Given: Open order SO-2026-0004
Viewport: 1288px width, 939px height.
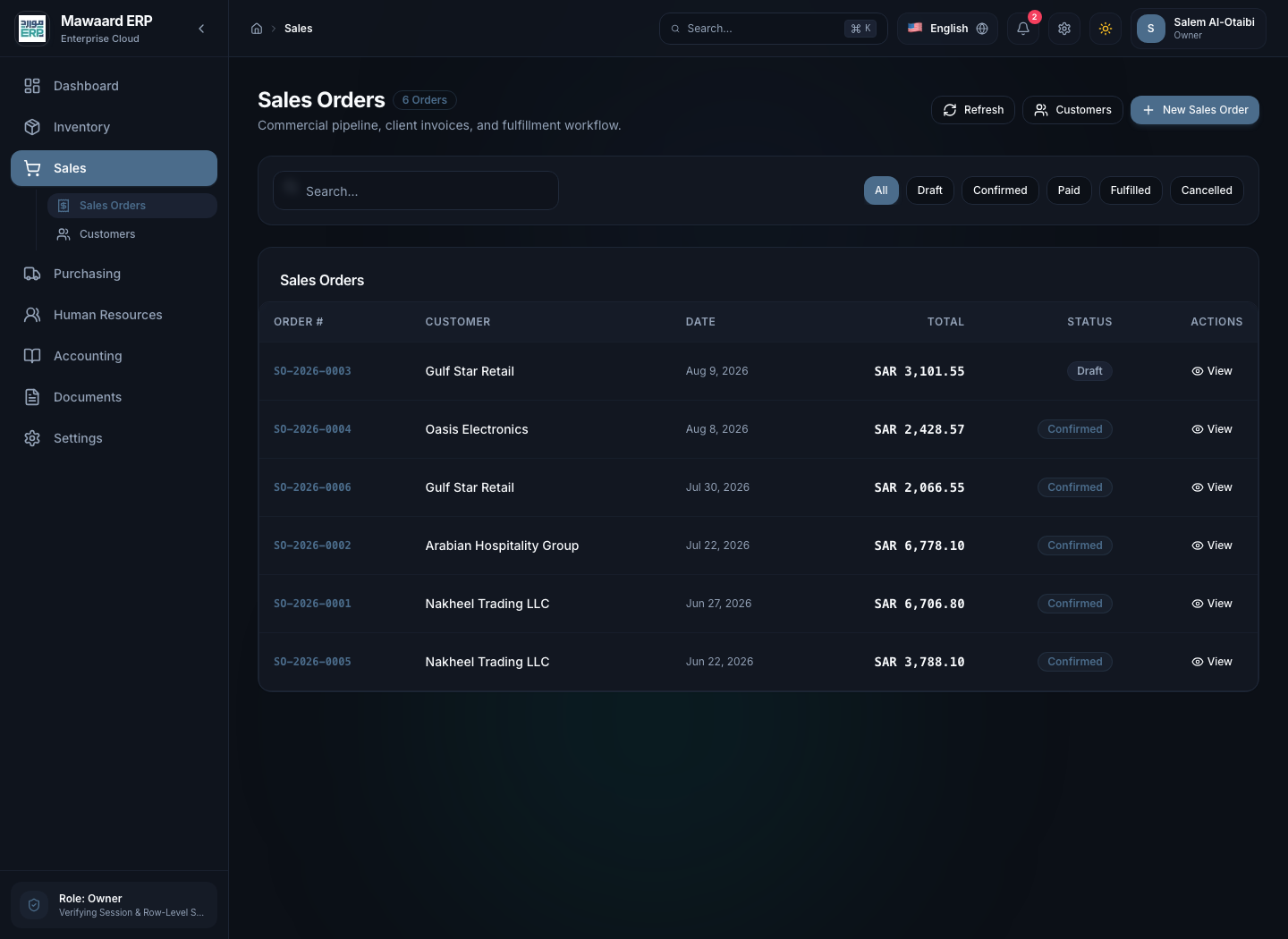Looking at the screenshot, I should click(x=312, y=429).
